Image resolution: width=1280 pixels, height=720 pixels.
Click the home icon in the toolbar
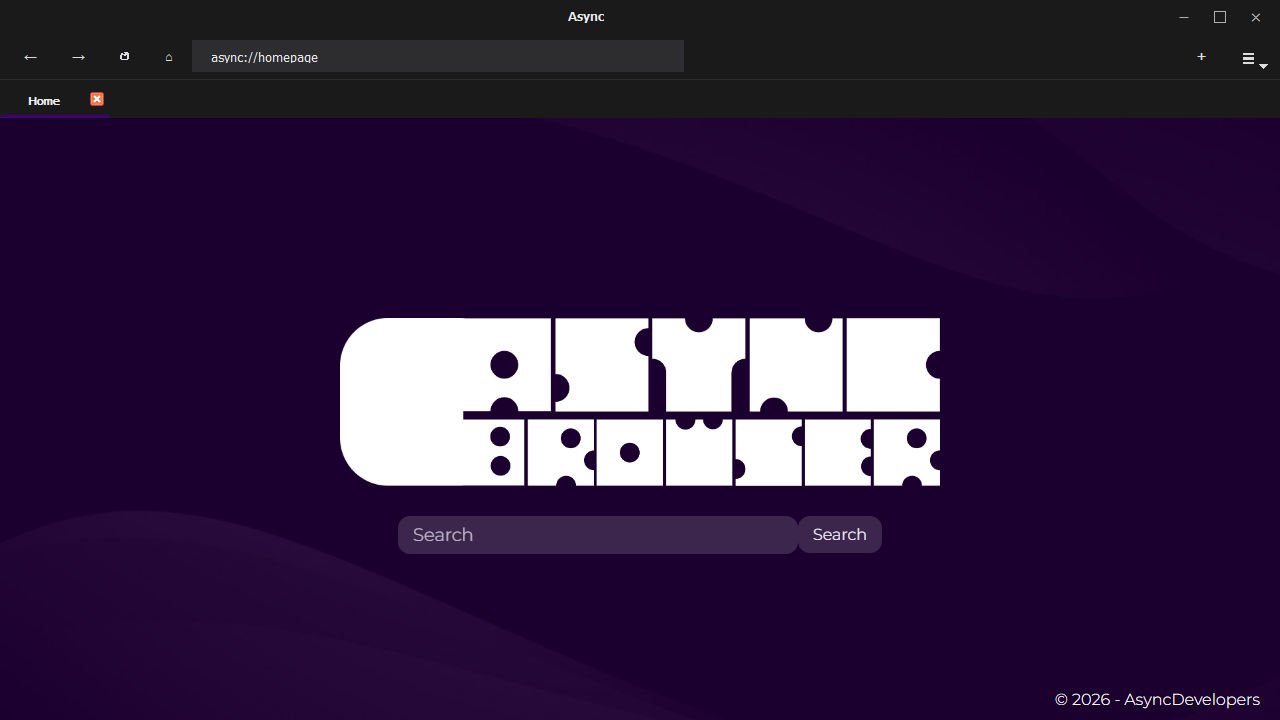tap(169, 57)
